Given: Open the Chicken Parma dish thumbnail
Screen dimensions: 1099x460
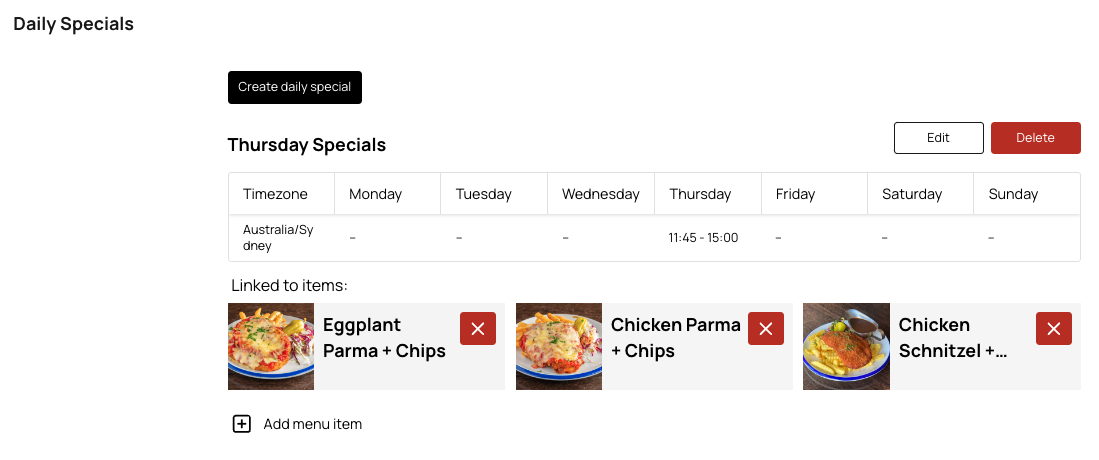Looking at the screenshot, I should (x=559, y=346).
